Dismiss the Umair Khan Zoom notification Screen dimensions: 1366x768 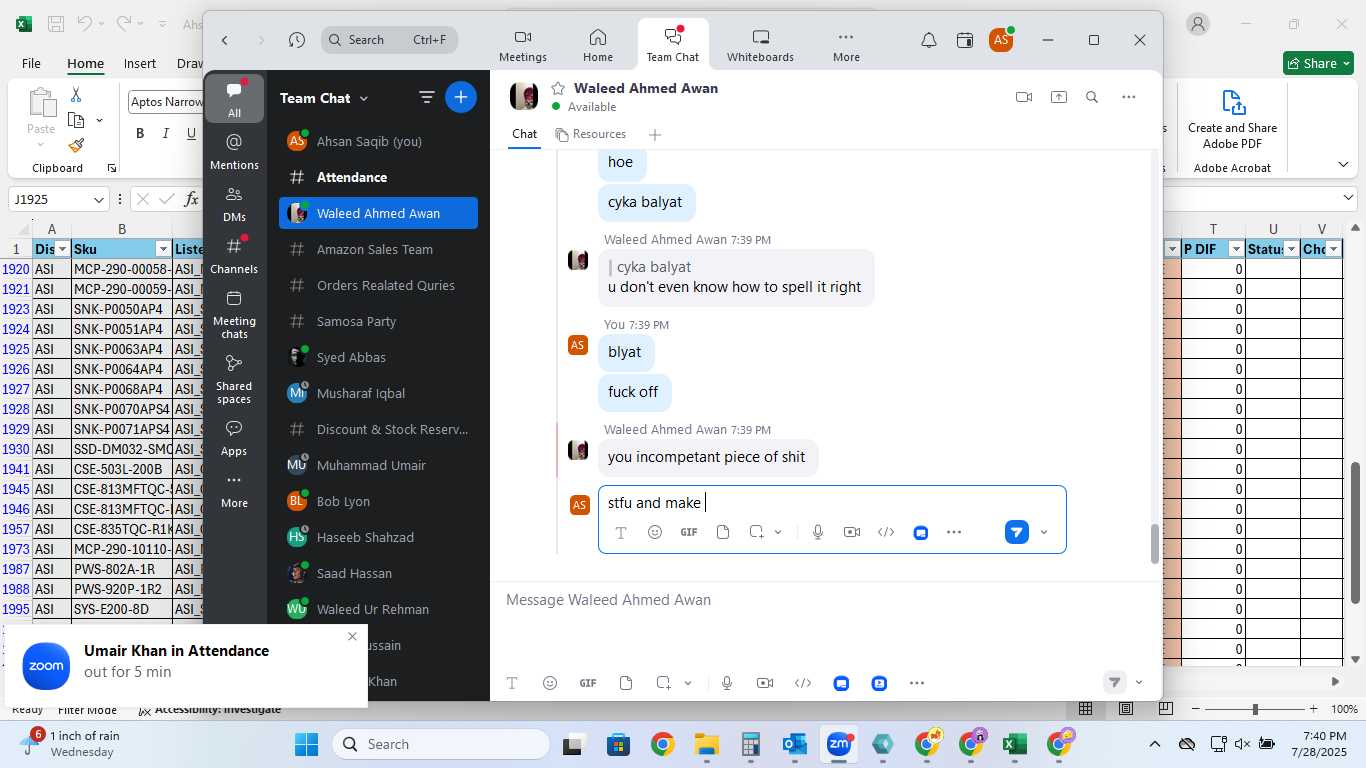(x=352, y=636)
